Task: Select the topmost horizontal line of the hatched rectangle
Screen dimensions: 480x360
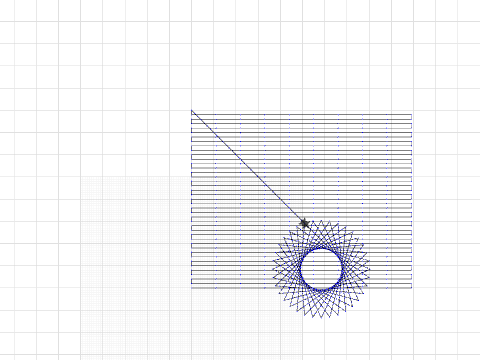Action: [x=302, y=114]
